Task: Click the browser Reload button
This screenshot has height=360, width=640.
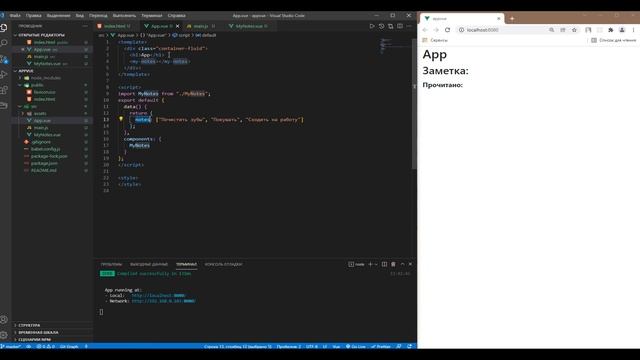Action: coord(447,30)
